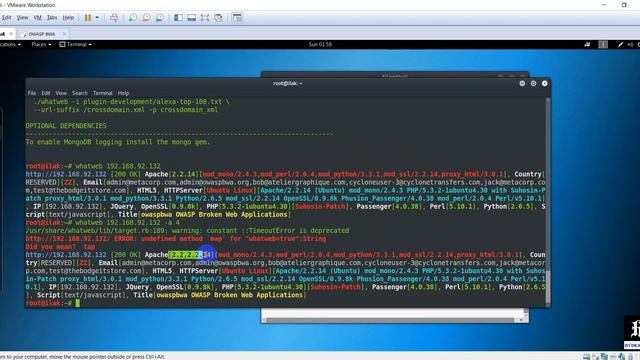Click the first http://192.168.92.132 URL in the output
The width and height of the screenshot is (640, 360).
[66, 174]
